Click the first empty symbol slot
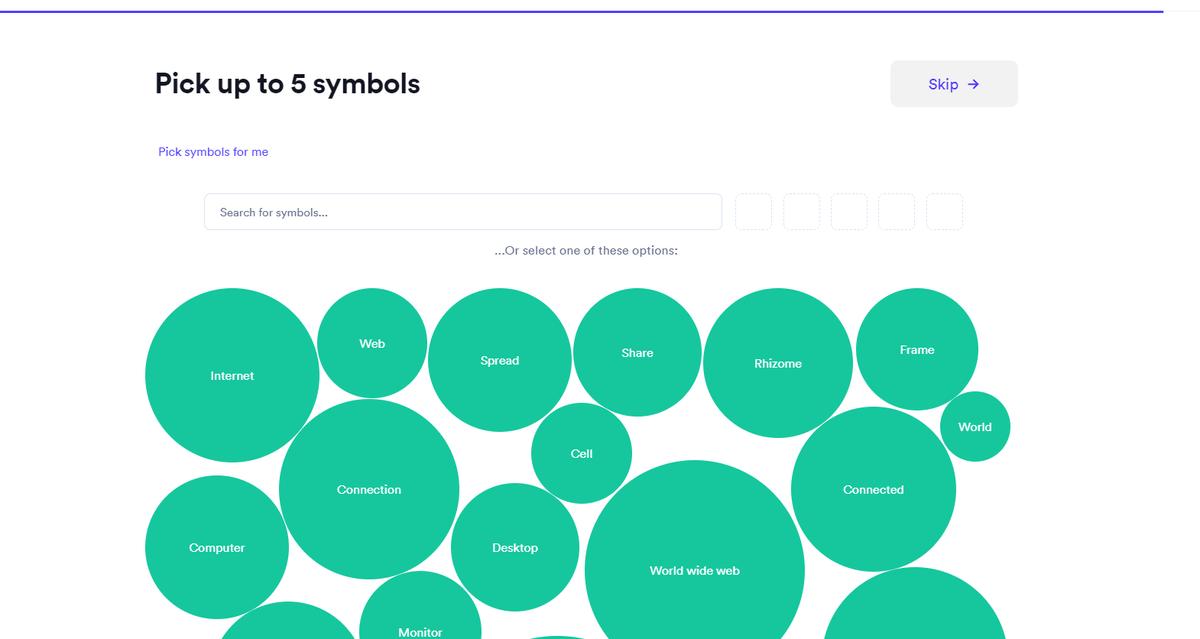 (753, 212)
